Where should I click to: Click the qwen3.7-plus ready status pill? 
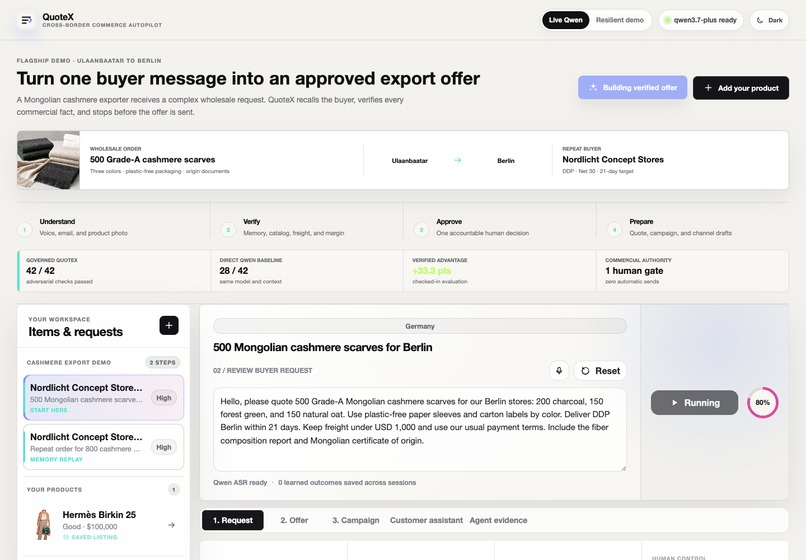point(701,20)
